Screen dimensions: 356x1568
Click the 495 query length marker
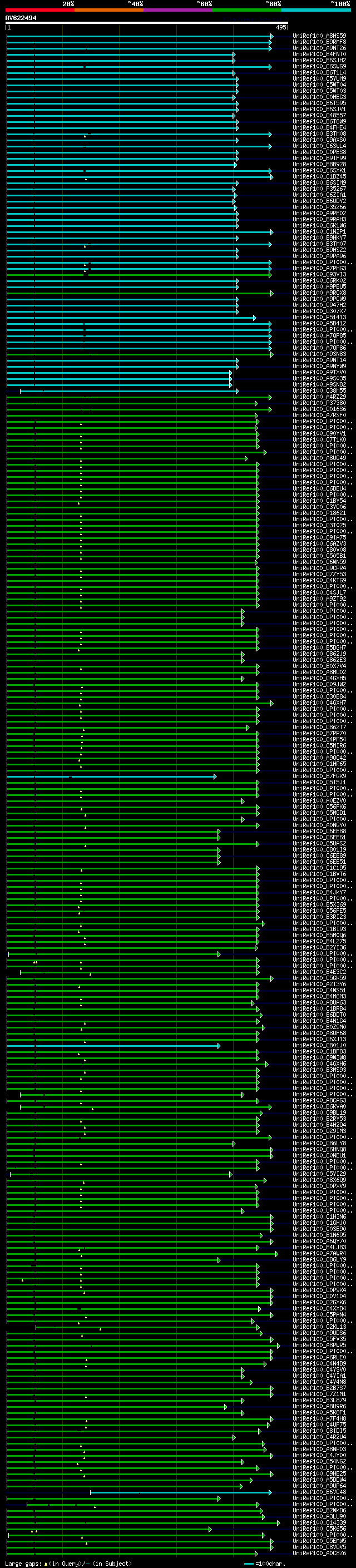(x=281, y=27)
